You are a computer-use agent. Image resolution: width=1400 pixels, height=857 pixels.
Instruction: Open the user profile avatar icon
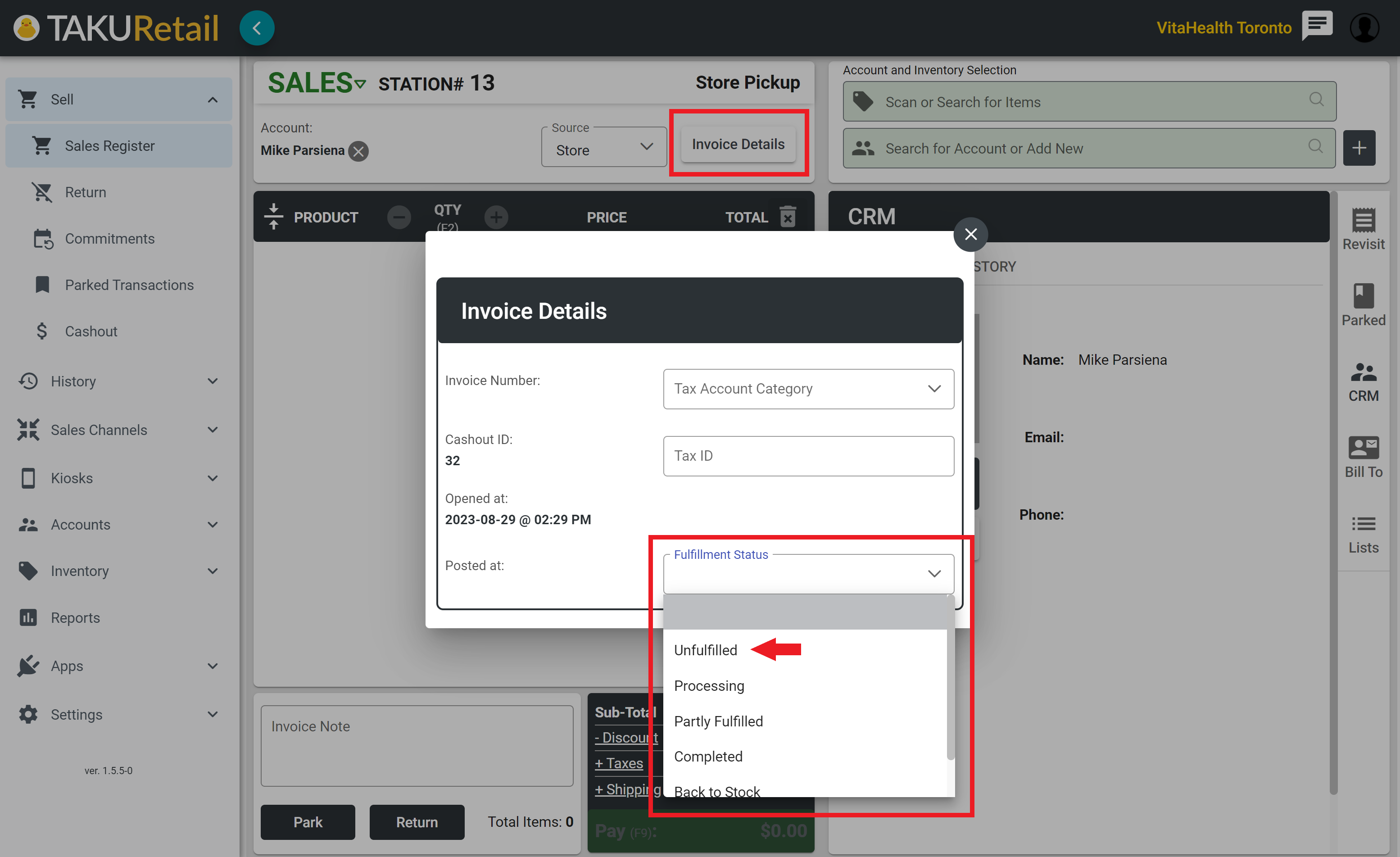pos(1364,27)
